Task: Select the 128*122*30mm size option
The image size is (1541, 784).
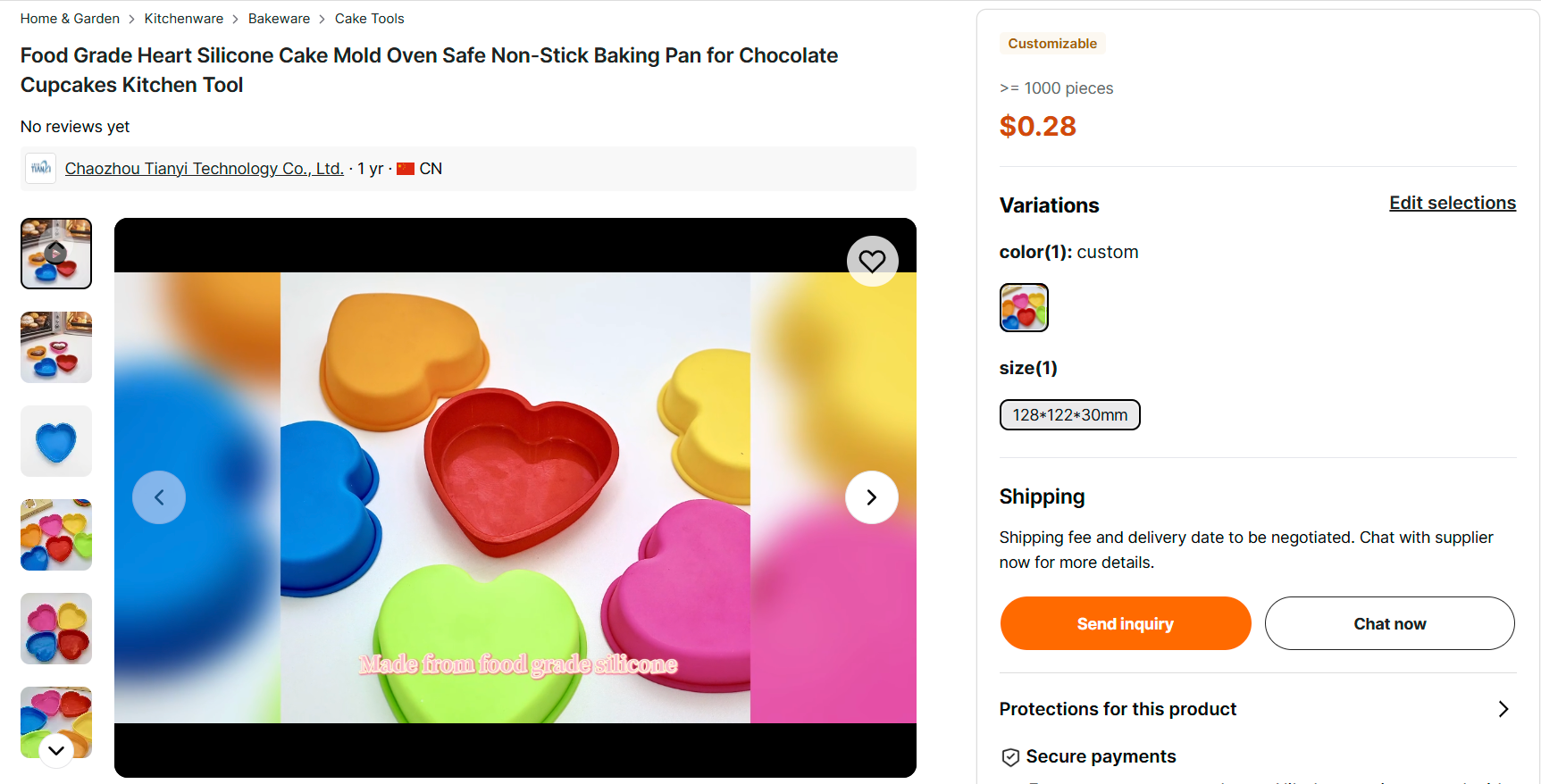Action: click(x=1069, y=415)
